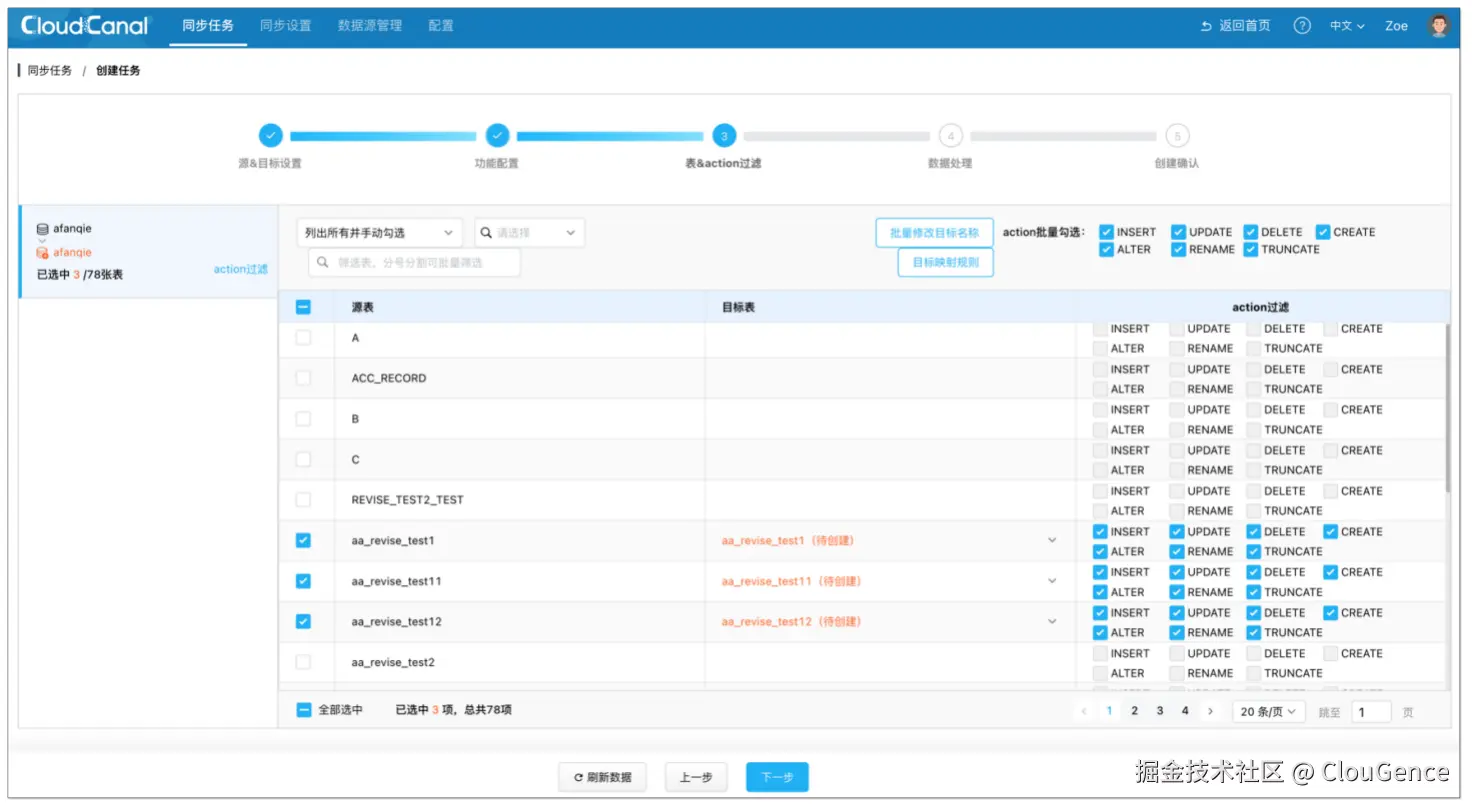Expand the chevron under afanqie source

(x=42, y=241)
